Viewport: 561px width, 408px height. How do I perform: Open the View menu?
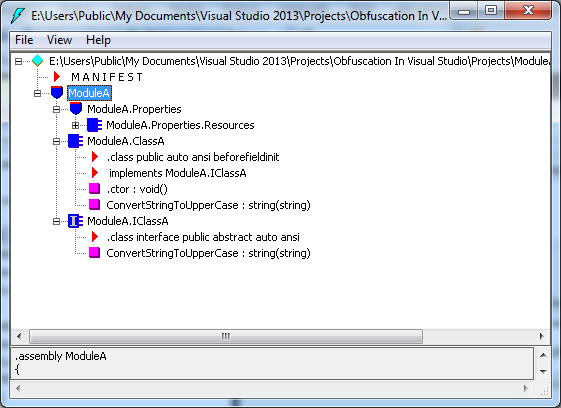(x=59, y=40)
